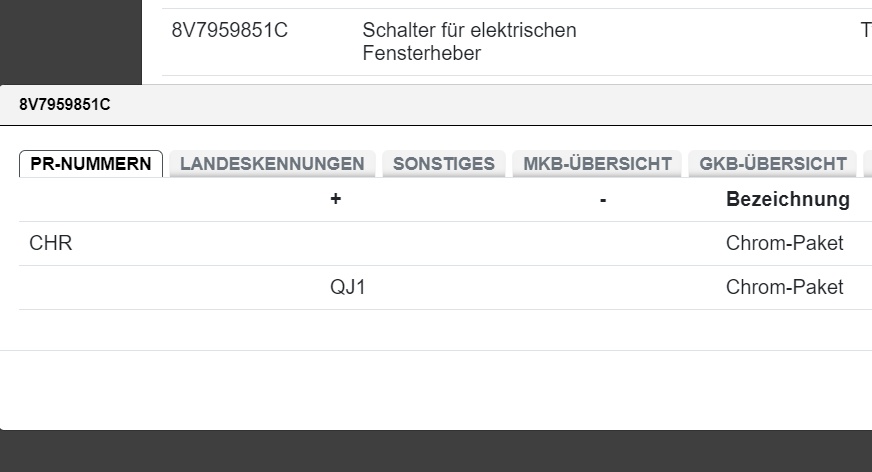
Task: Click the "-" column header
Action: pos(603,199)
